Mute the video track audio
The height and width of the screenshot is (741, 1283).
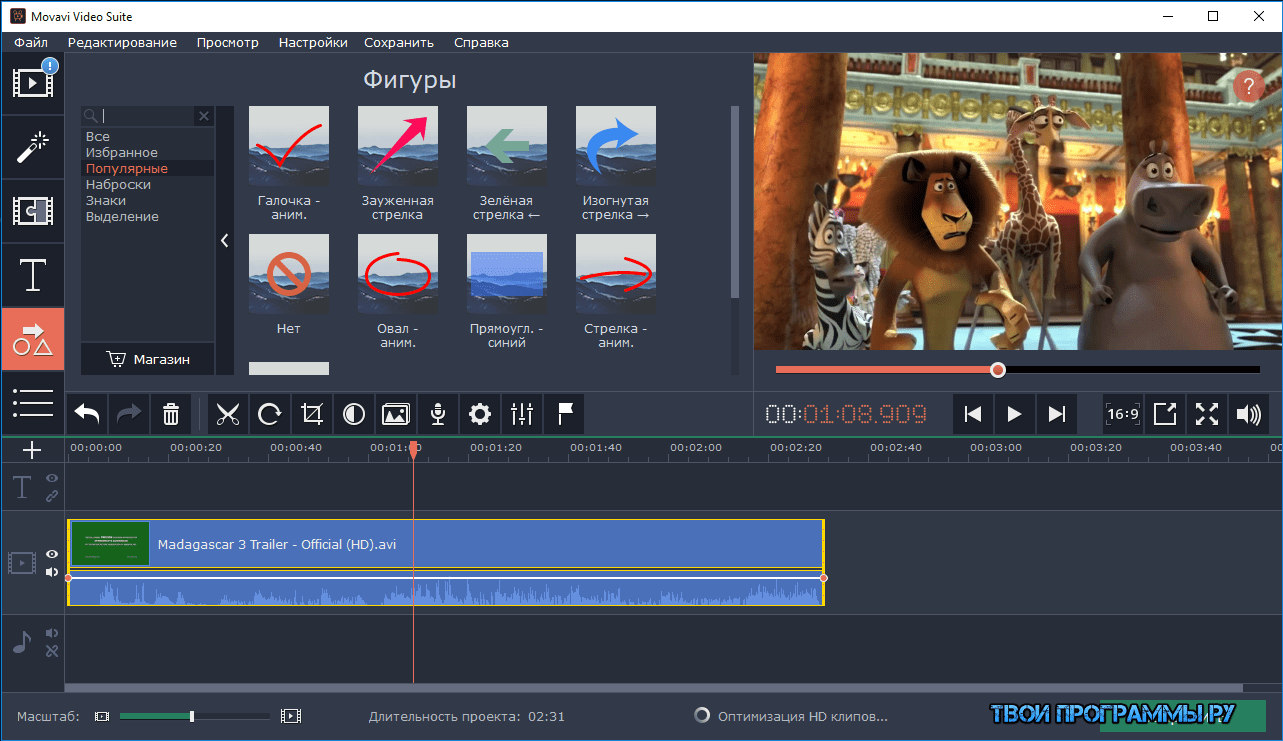tap(52, 572)
